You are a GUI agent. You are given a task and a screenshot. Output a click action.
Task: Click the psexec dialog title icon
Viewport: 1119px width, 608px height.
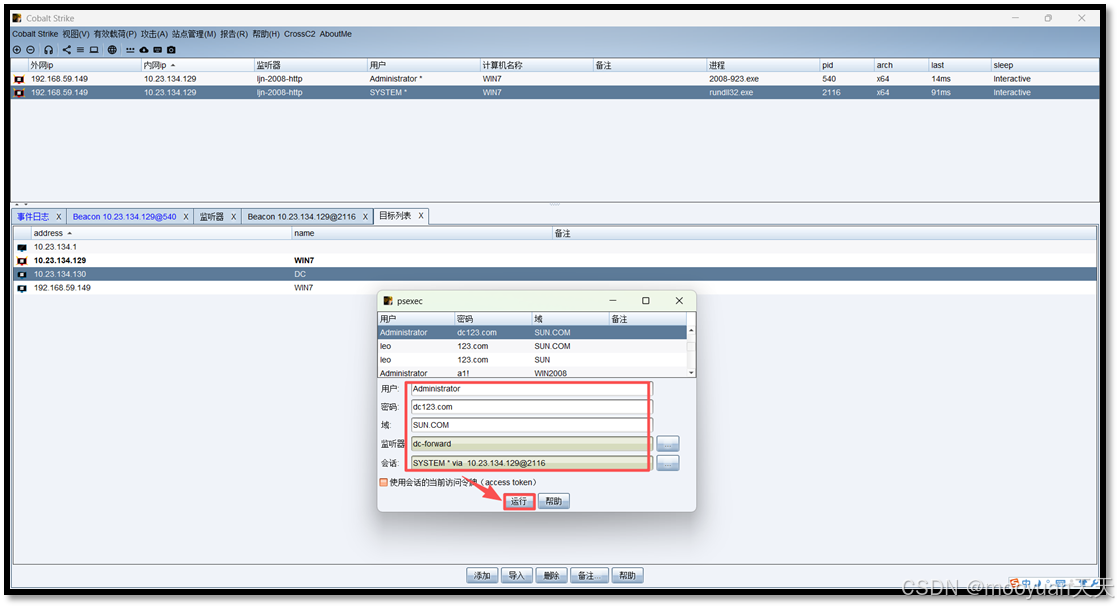[388, 301]
